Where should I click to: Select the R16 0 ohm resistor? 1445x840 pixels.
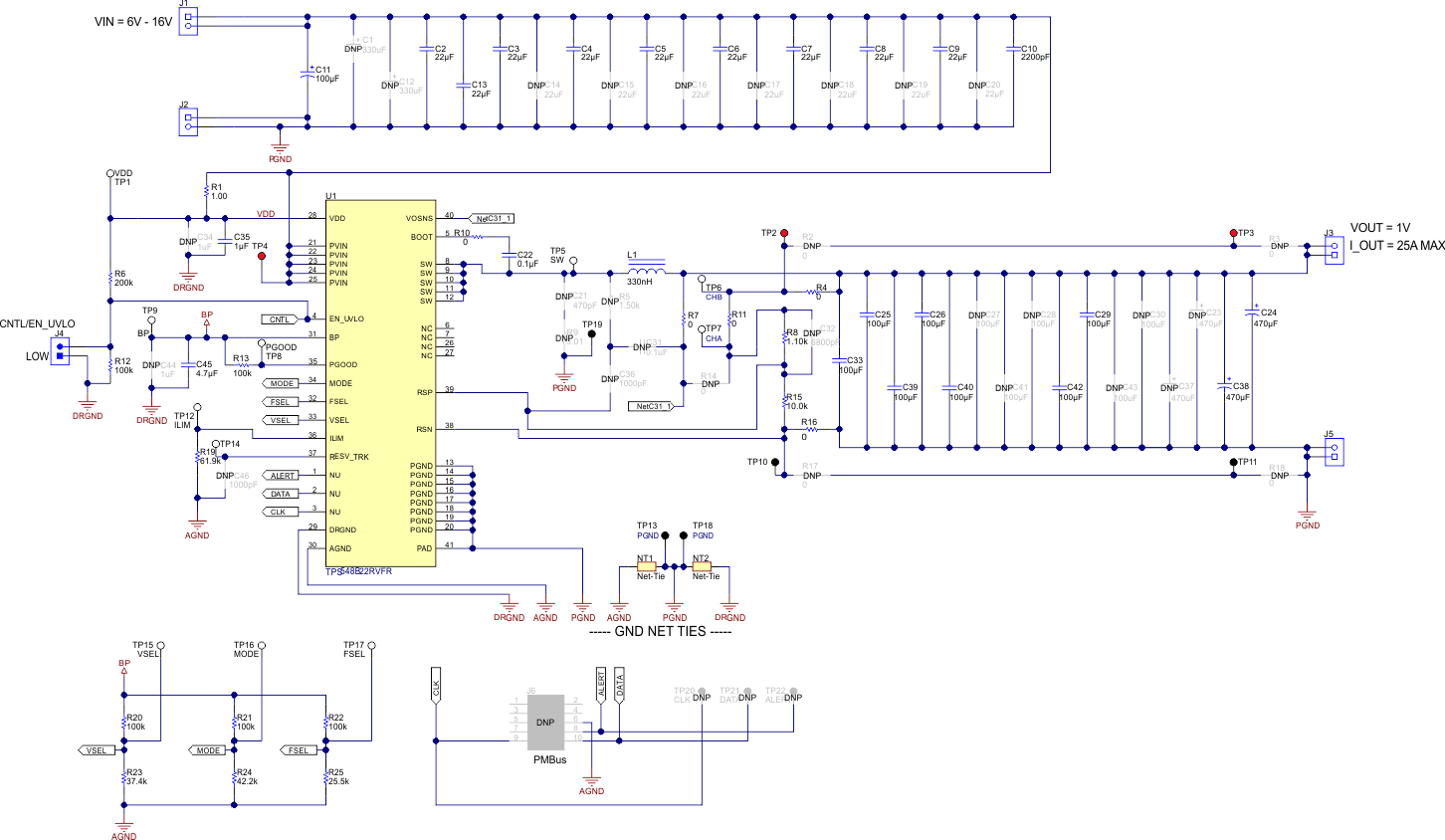tap(811, 429)
